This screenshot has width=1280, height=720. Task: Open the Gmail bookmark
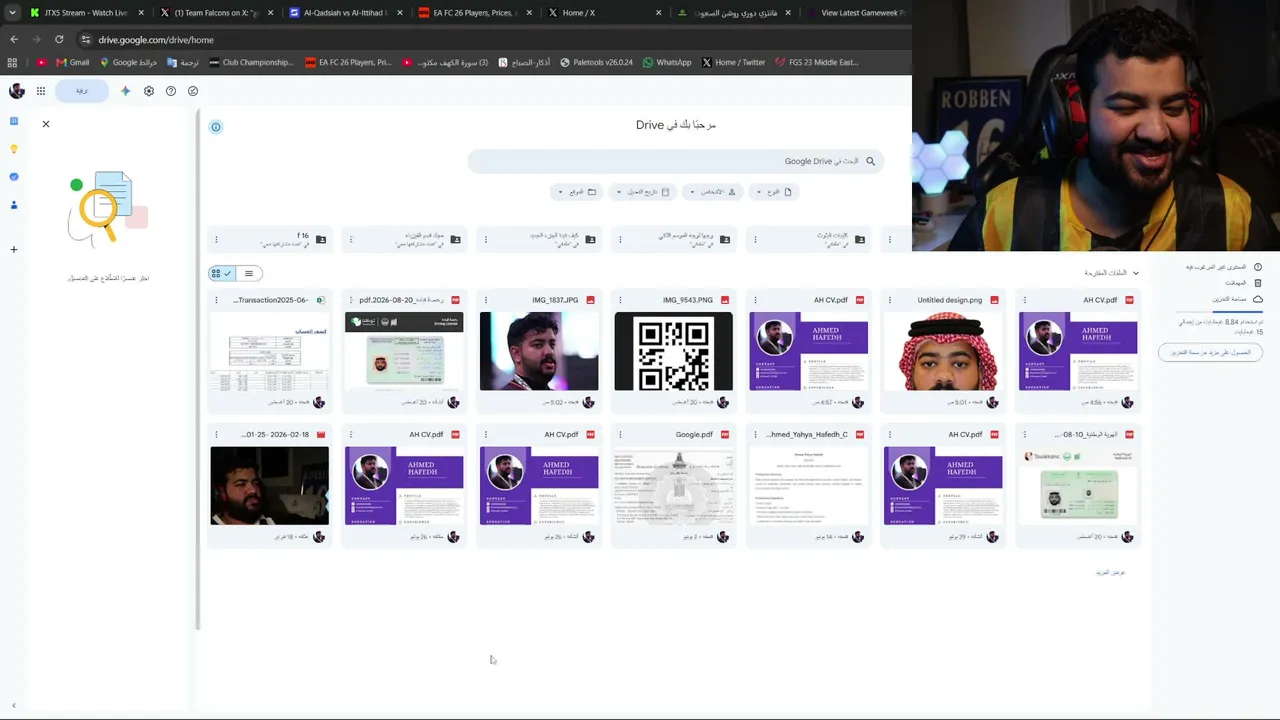(x=72, y=62)
